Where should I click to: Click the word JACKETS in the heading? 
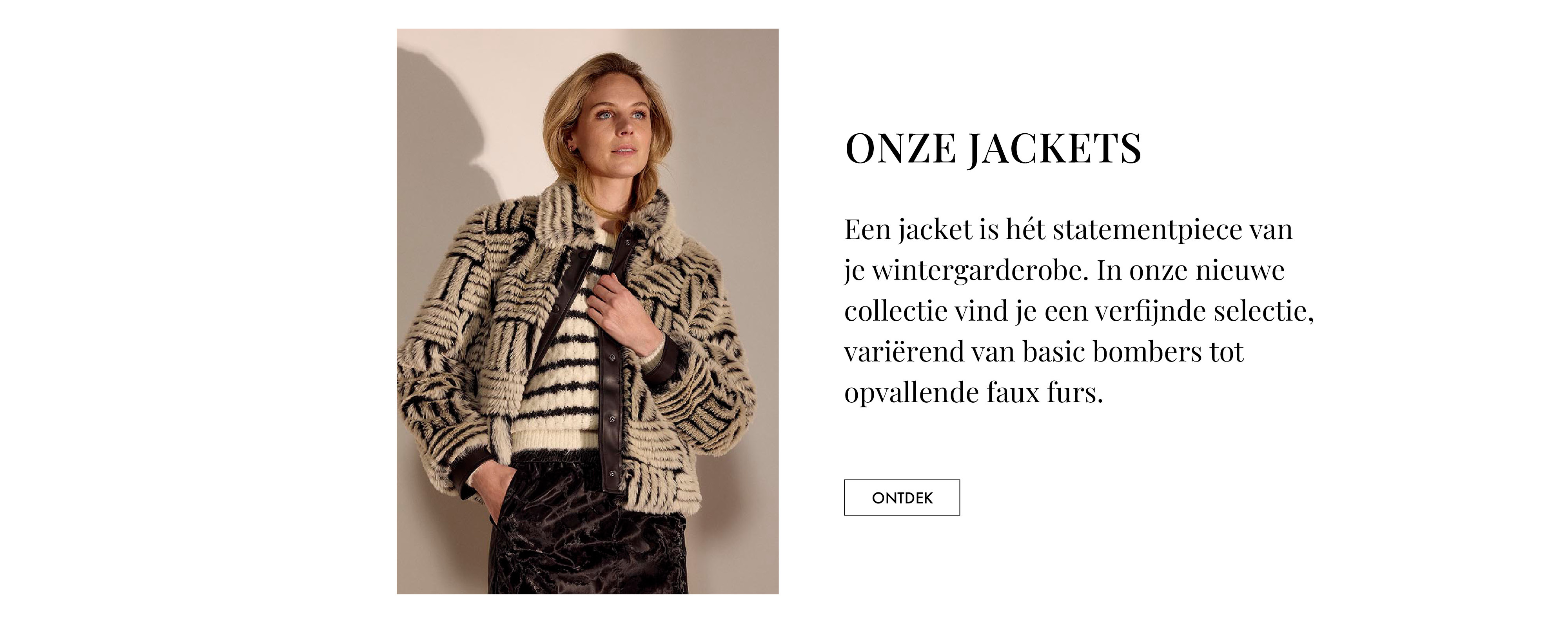(x=1054, y=149)
